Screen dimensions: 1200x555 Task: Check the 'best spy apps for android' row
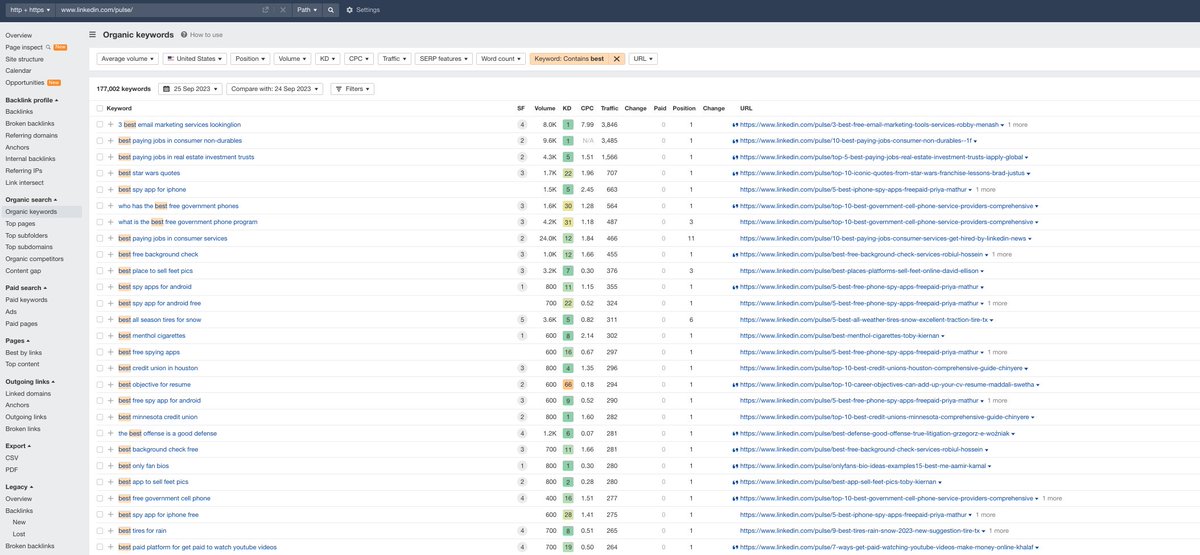tap(100, 287)
